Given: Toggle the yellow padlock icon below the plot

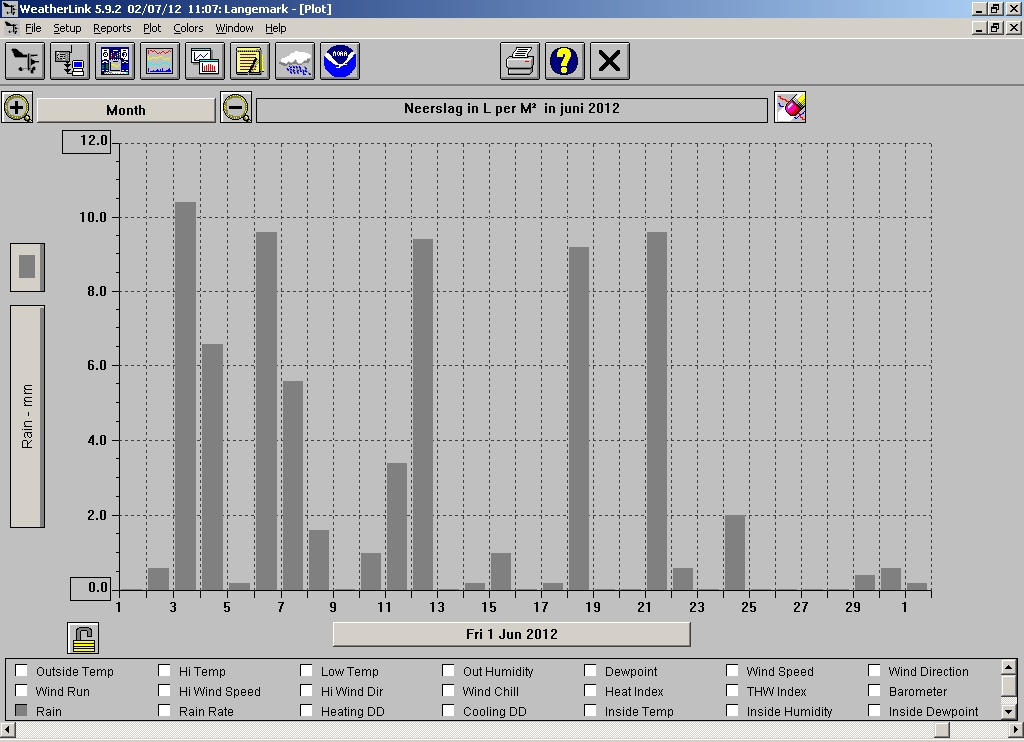Looking at the screenshot, I should pyautogui.click(x=83, y=638).
